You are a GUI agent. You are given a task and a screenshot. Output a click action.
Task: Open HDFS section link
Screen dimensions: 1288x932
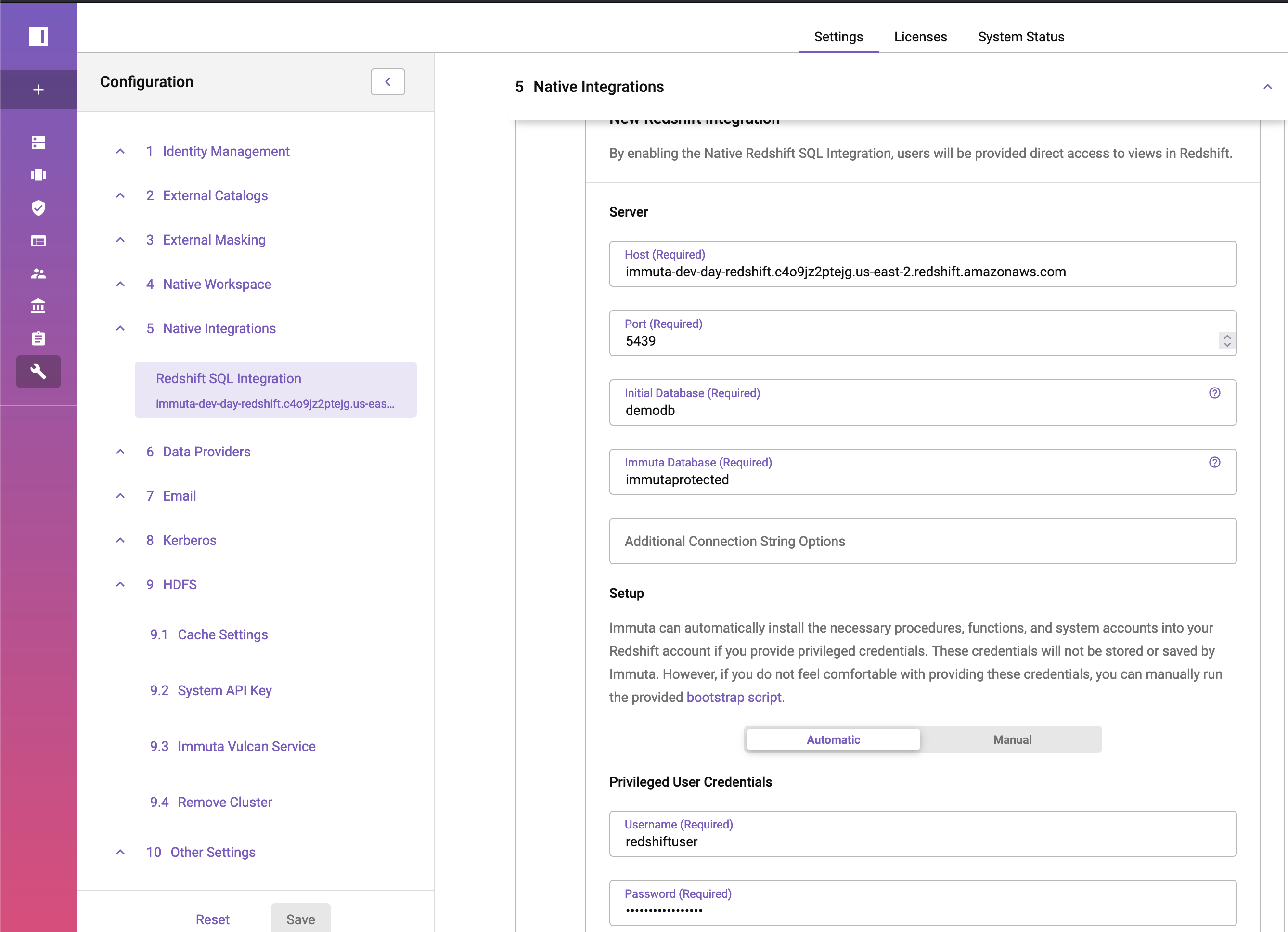point(171,584)
